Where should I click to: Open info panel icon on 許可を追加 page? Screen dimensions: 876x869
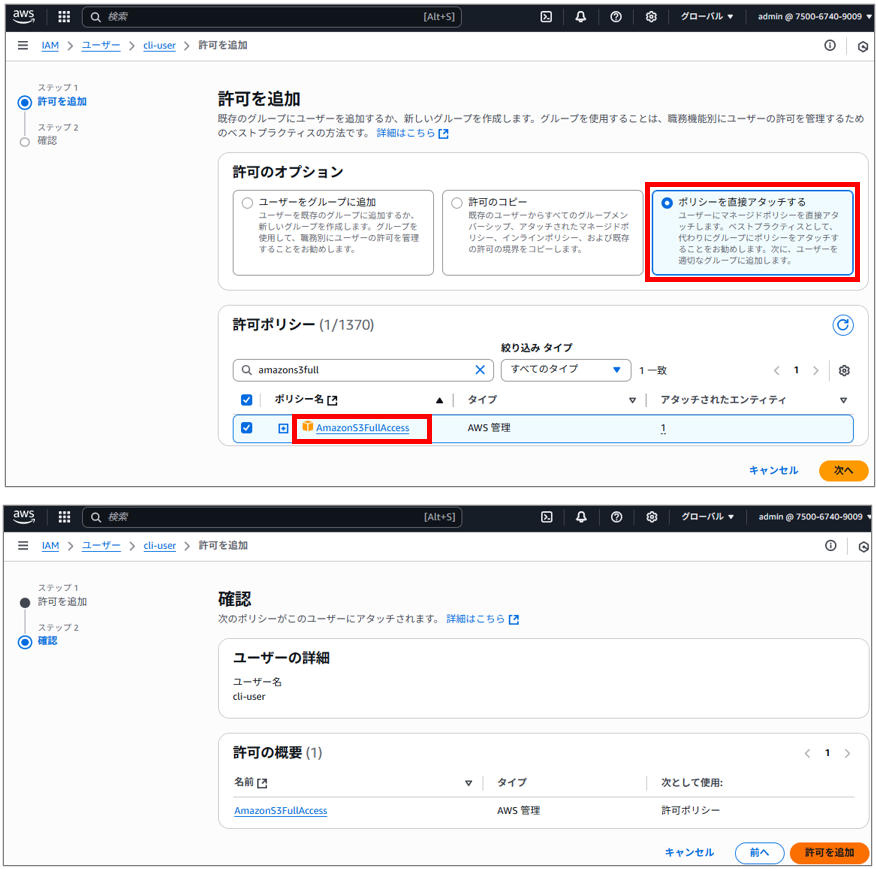coord(830,45)
